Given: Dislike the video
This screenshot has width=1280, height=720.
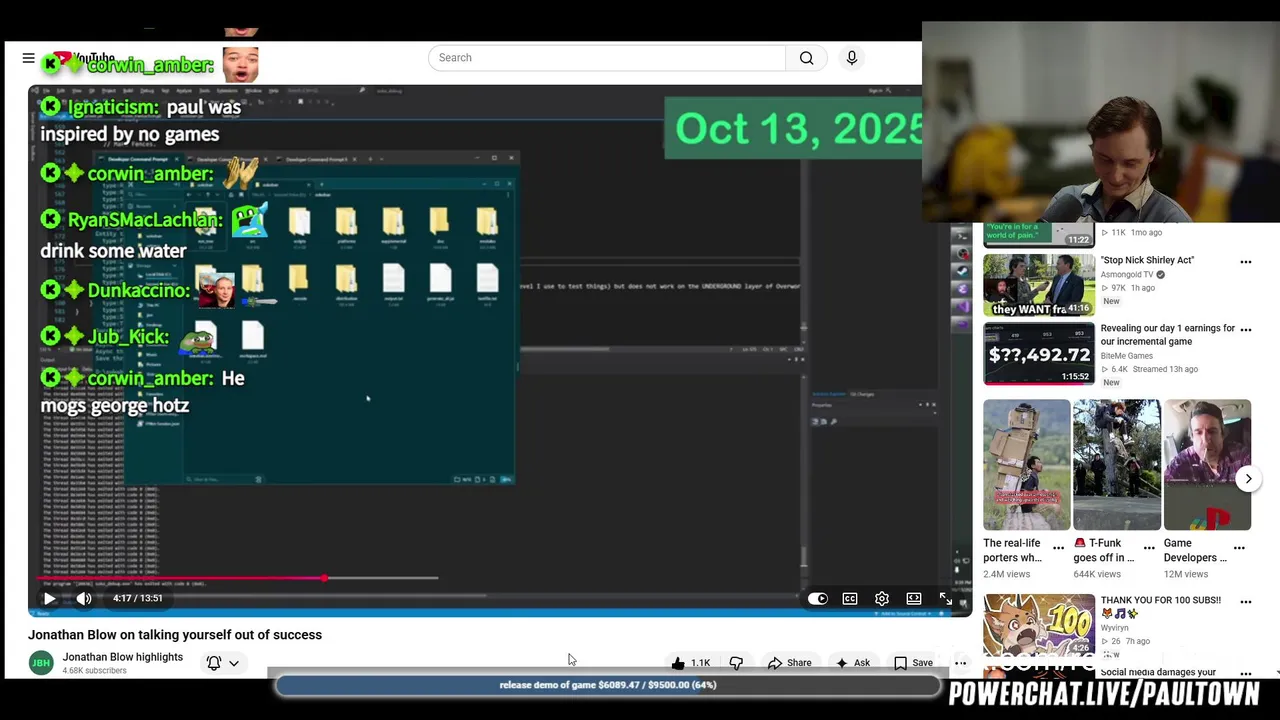Looking at the screenshot, I should pos(736,663).
